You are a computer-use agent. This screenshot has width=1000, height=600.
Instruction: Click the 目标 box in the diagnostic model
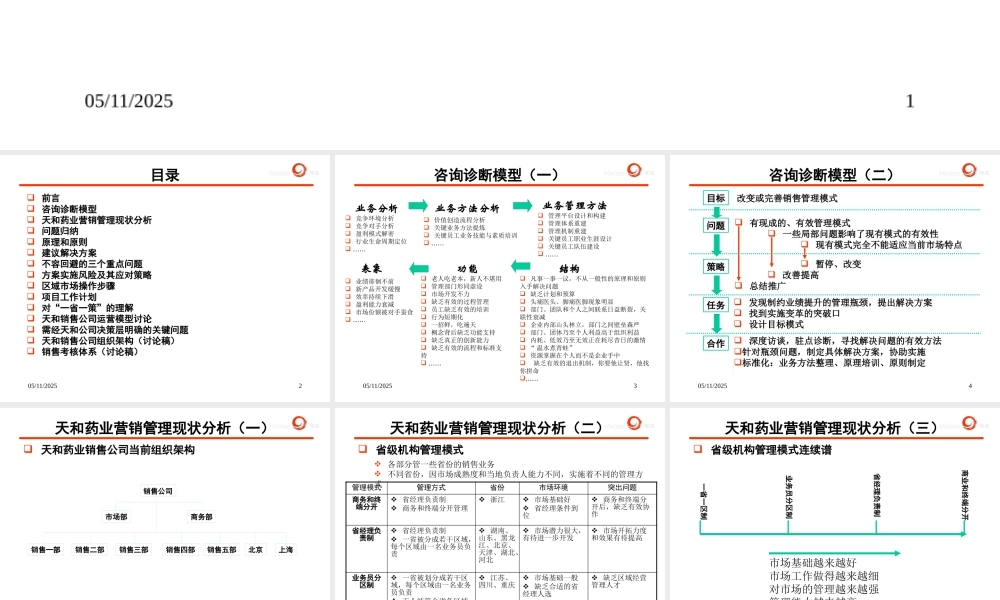(716, 198)
